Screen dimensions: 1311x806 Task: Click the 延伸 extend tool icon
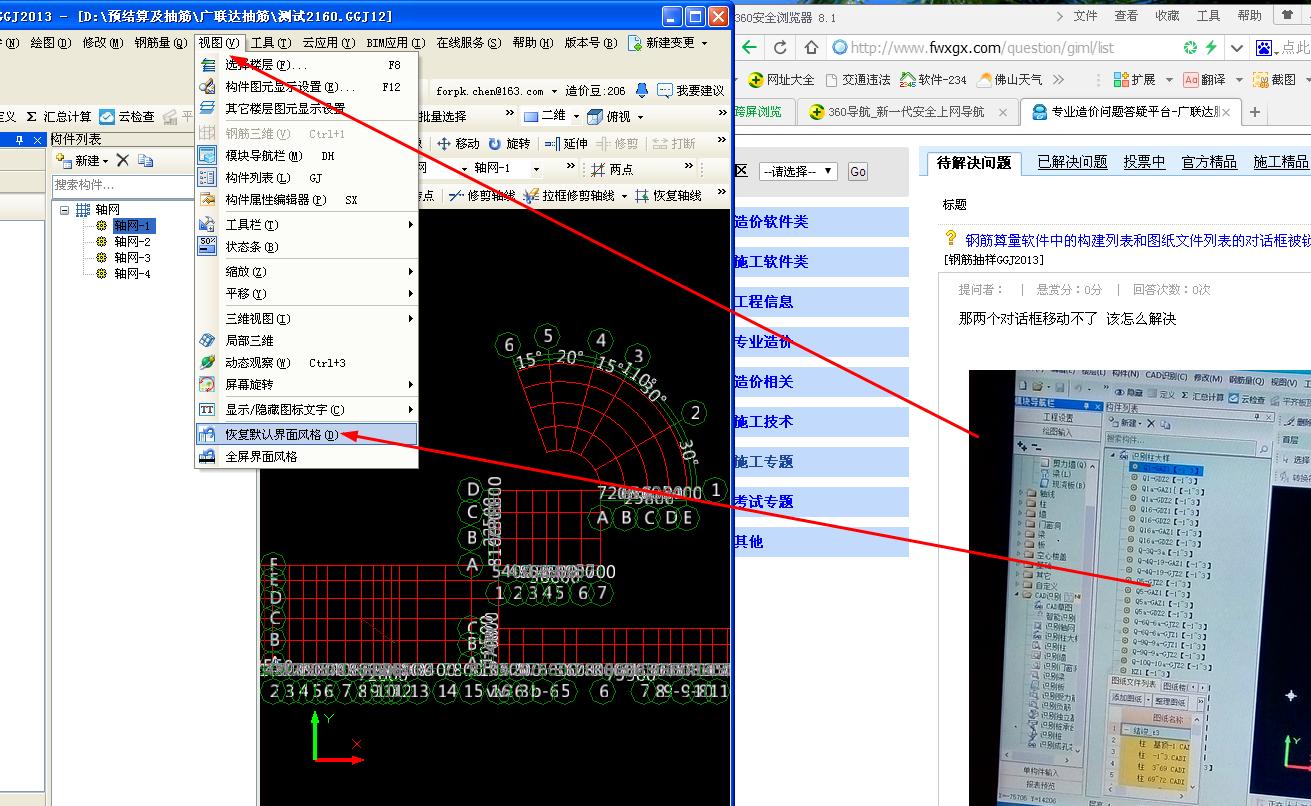[552, 144]
